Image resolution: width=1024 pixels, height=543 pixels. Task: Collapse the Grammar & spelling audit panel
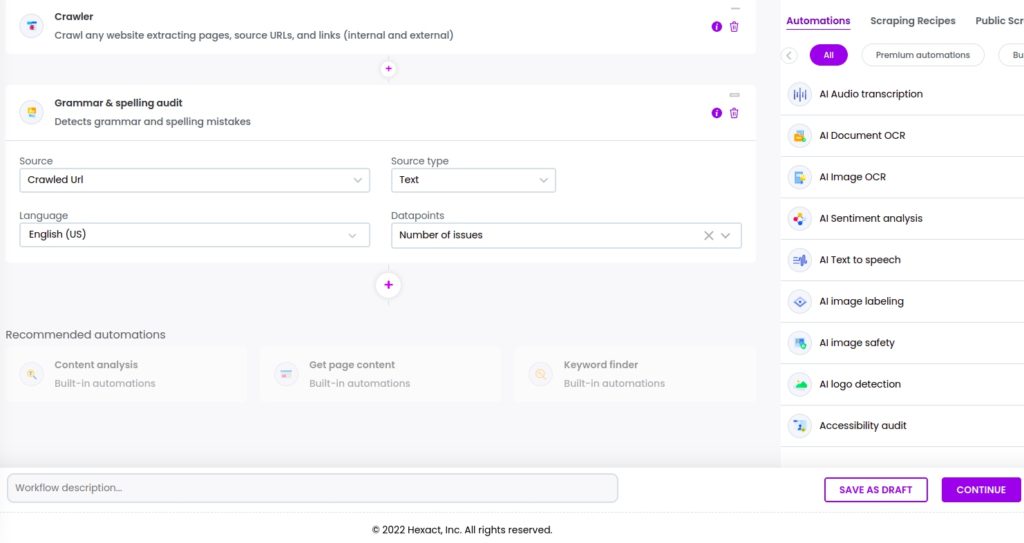pyautogui.click(x=735, y=95)
